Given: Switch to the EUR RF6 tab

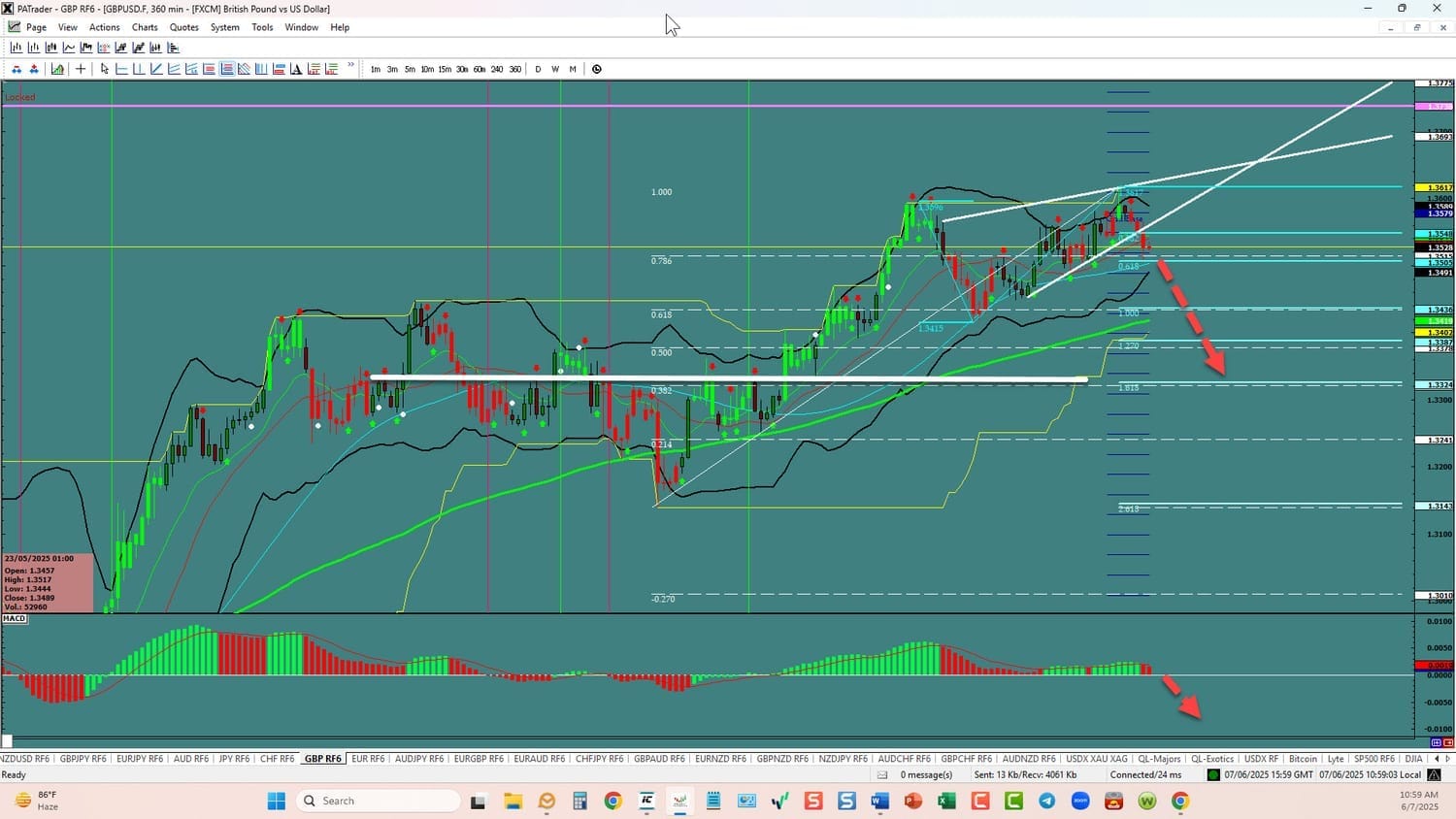Looking at the screenshot, I should click(x=368, y=759).
